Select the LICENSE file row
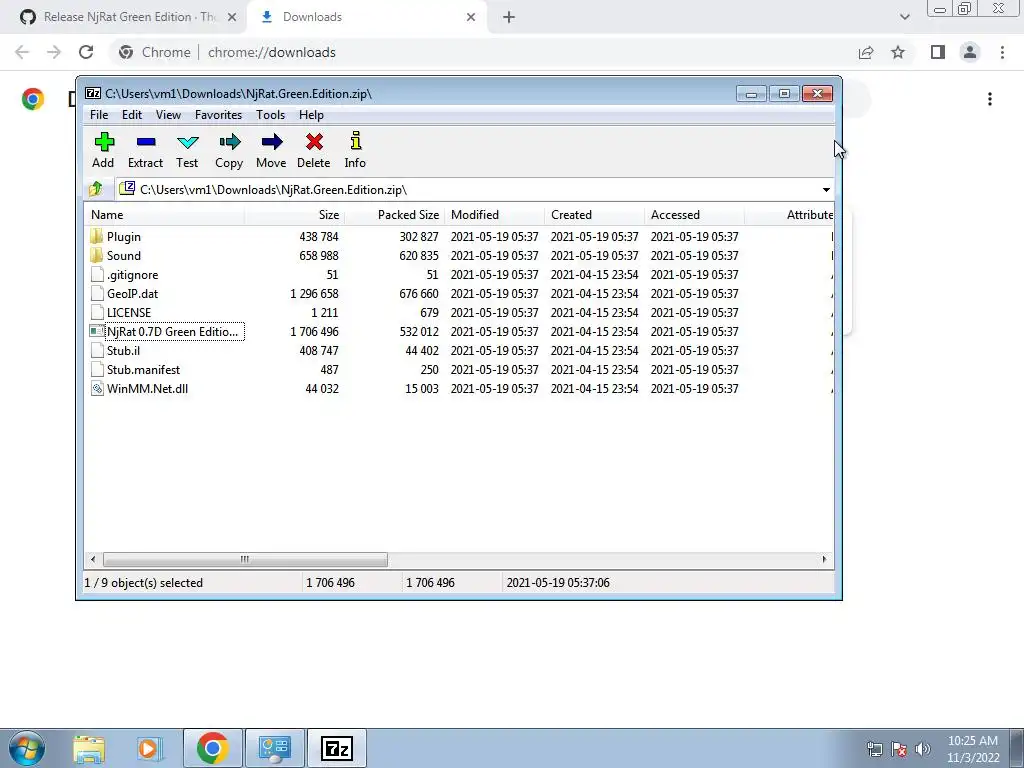 tap(459, 313)
